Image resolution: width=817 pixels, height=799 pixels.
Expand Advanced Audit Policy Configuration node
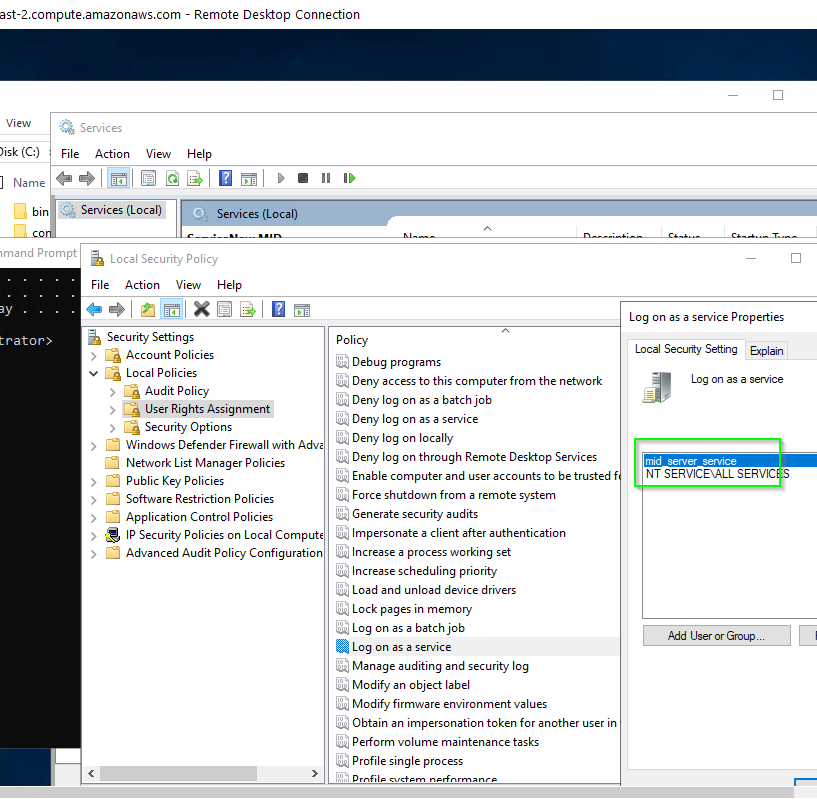tap(94, 554)
